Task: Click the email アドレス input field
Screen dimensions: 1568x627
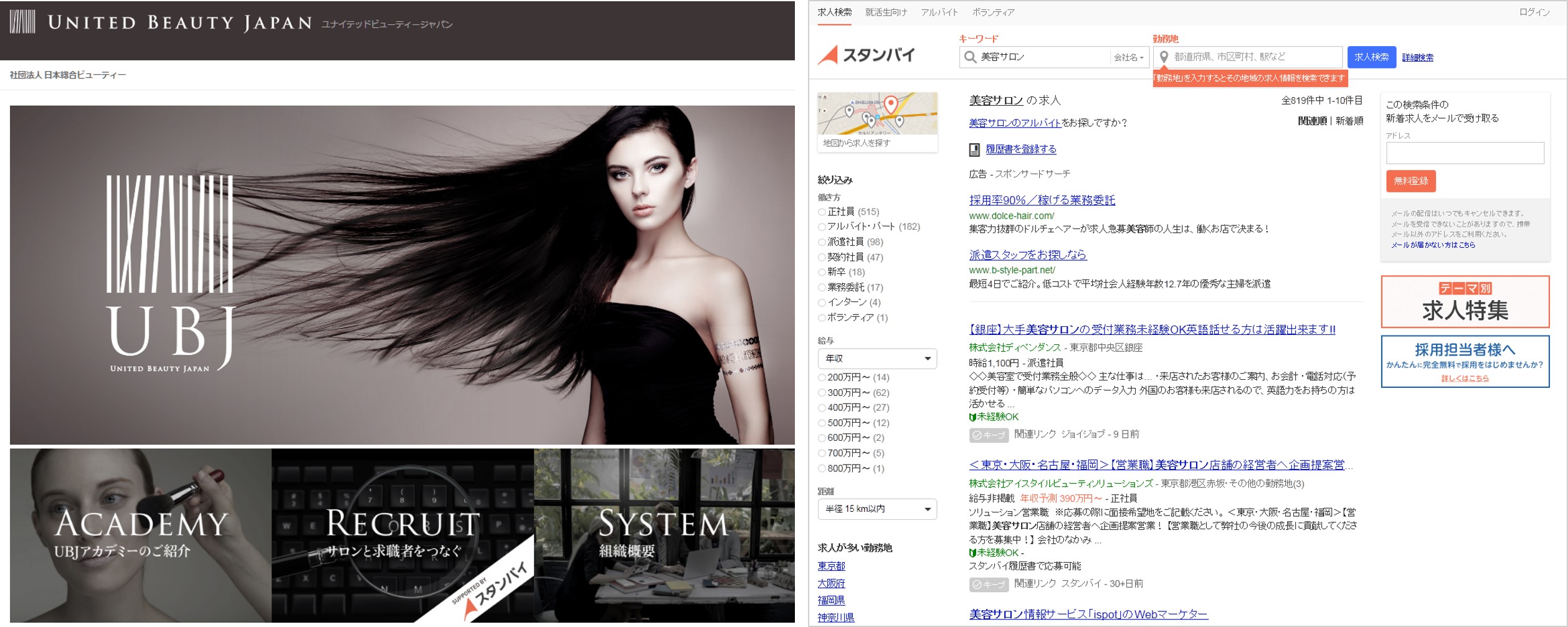Action: click(1465, 153)
